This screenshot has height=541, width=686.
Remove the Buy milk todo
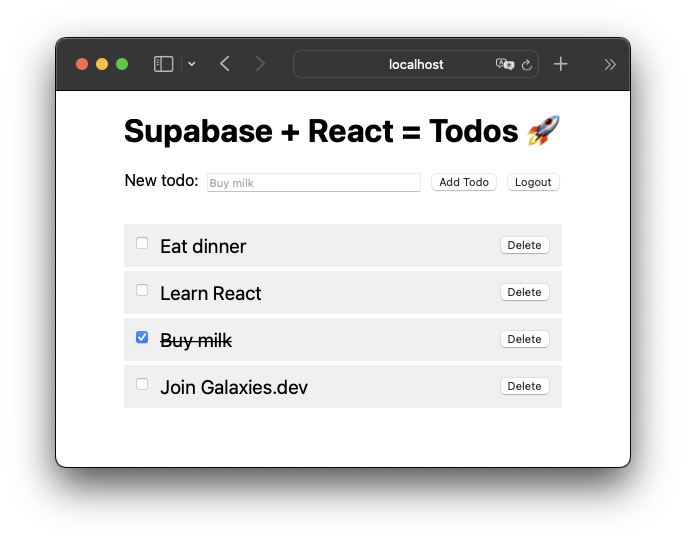[524, 339]
